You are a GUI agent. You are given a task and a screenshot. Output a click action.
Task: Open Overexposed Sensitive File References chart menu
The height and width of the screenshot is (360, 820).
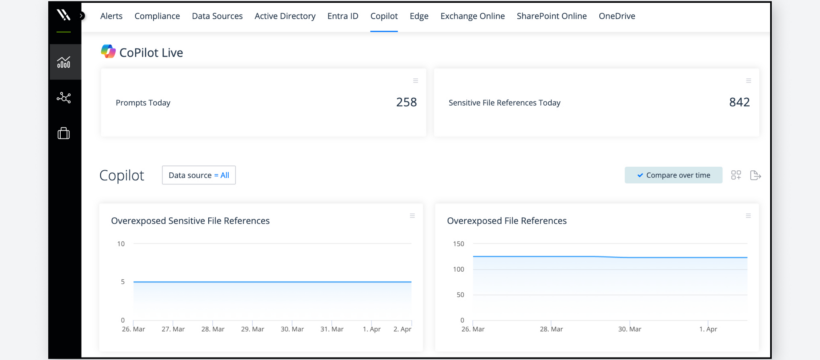pos(412,216)
